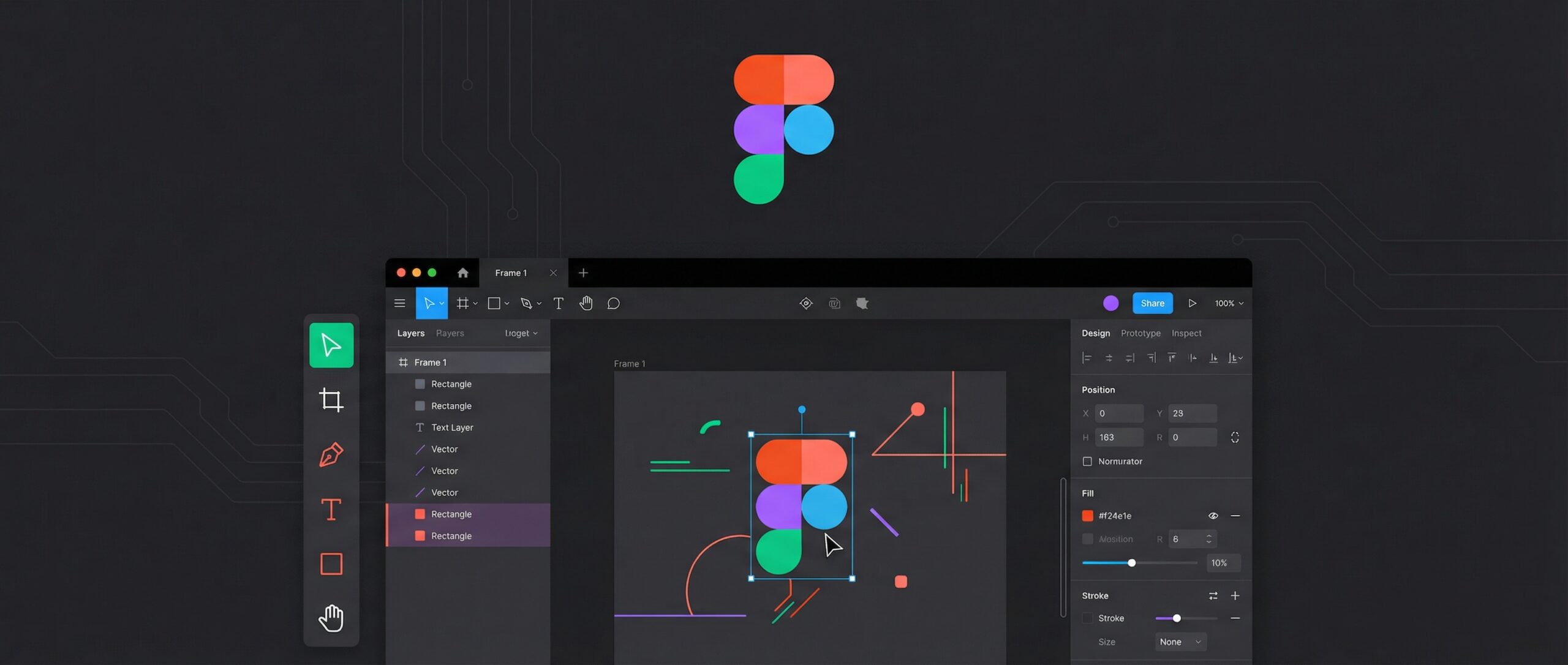Toggle visibility of the #f24e1e fill

pos(1213,515)
